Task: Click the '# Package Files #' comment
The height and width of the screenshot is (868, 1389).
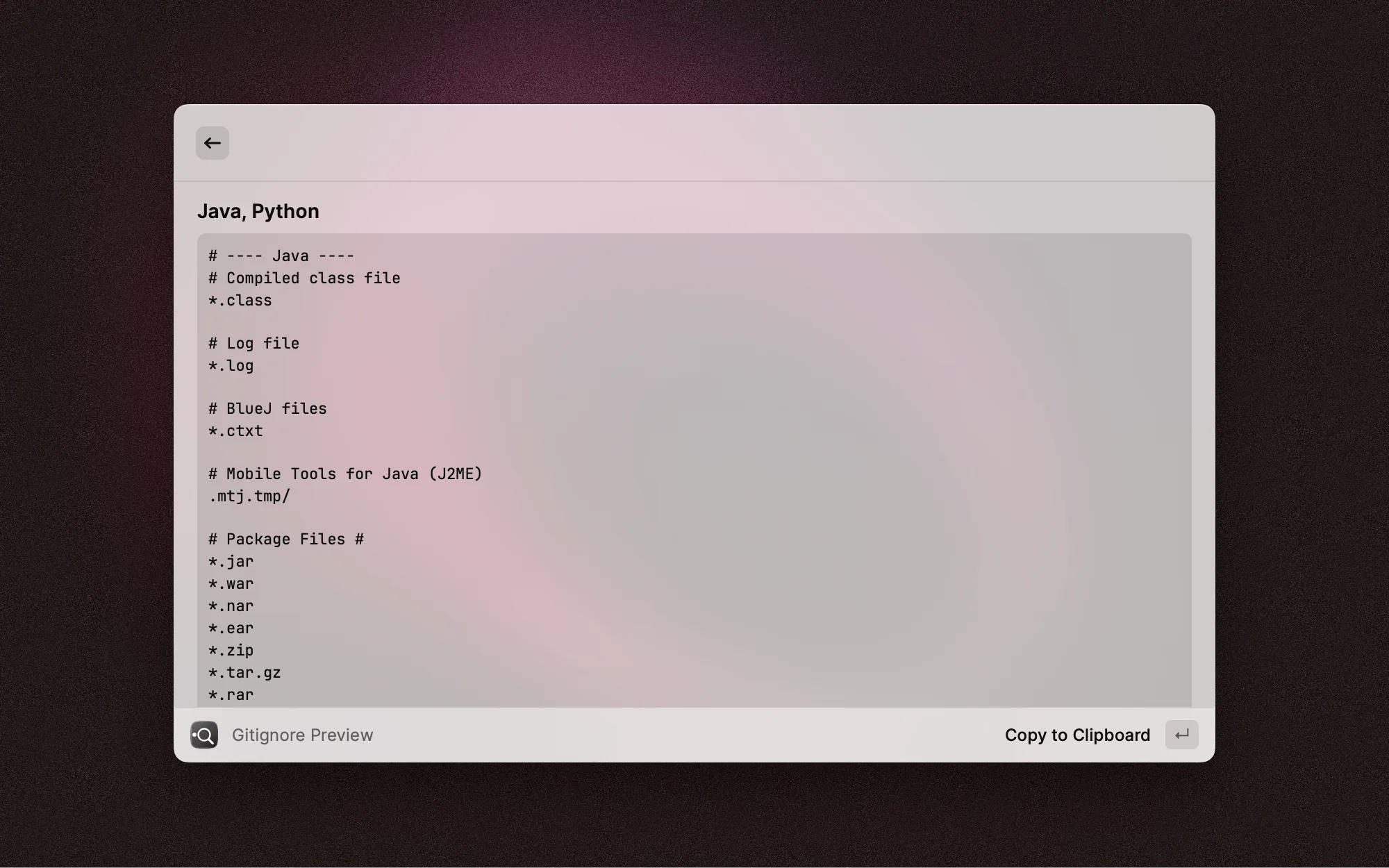Action: click(x=286, y=539)
